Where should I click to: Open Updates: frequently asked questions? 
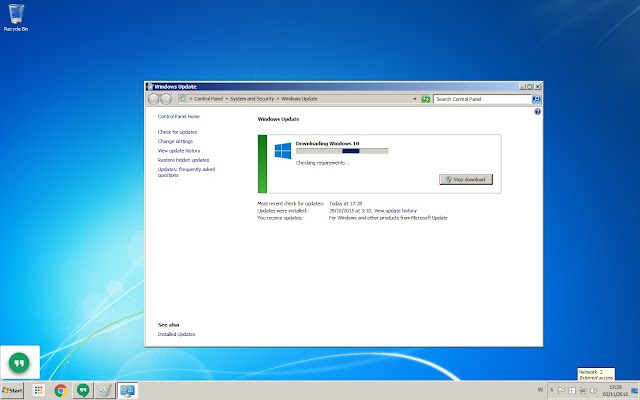tap(186, 172)
